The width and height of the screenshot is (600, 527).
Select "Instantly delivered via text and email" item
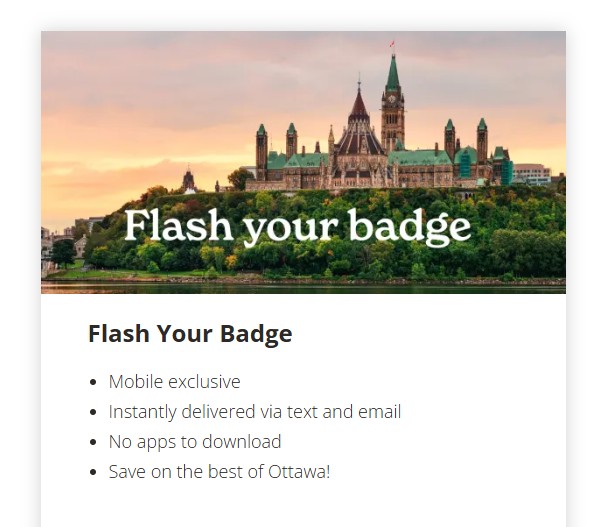point(254,412)
